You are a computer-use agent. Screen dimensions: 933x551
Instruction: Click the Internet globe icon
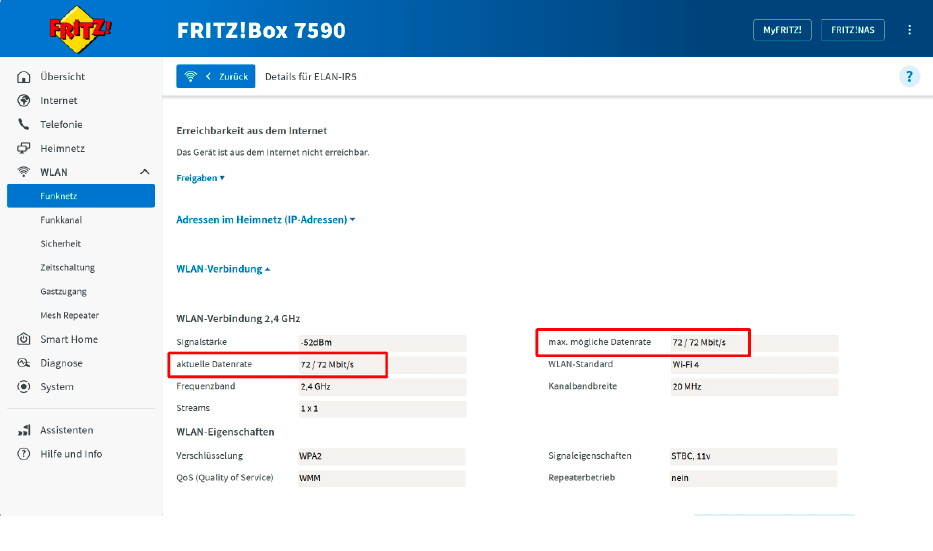click(x=24, y=101)
